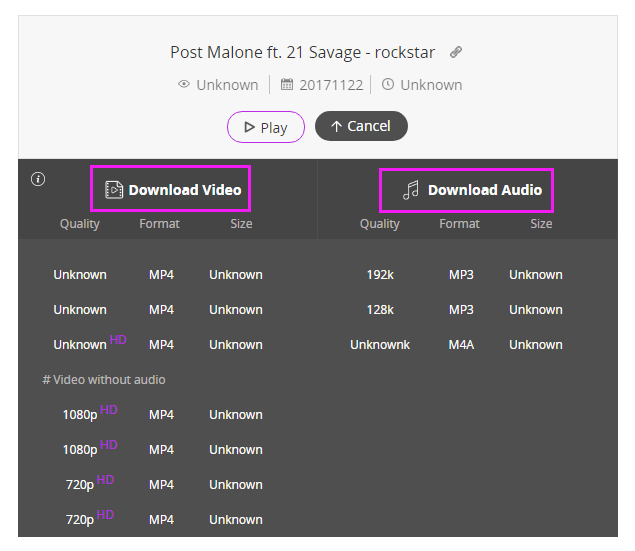Screen dimensions: 635x551
Task: Click the Unknown size in the 128k row
Action: [536, 310]
